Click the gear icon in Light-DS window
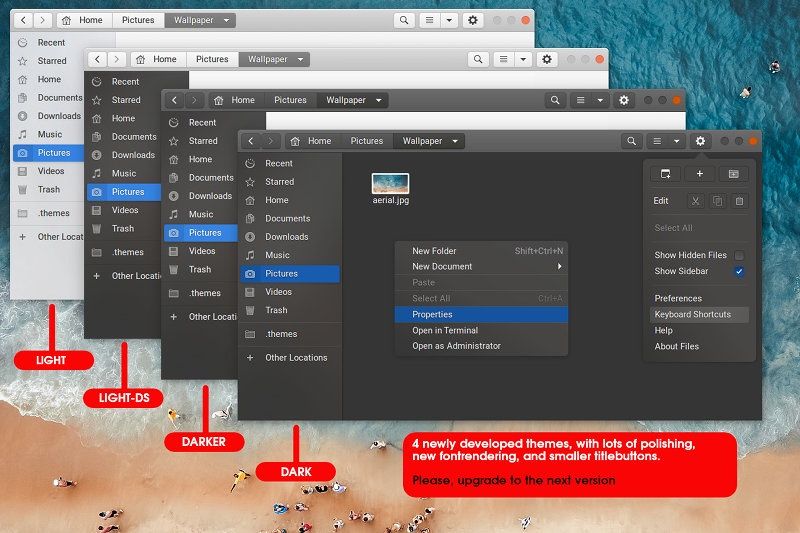This screenshot has width=800, height=533. point(546,59)
